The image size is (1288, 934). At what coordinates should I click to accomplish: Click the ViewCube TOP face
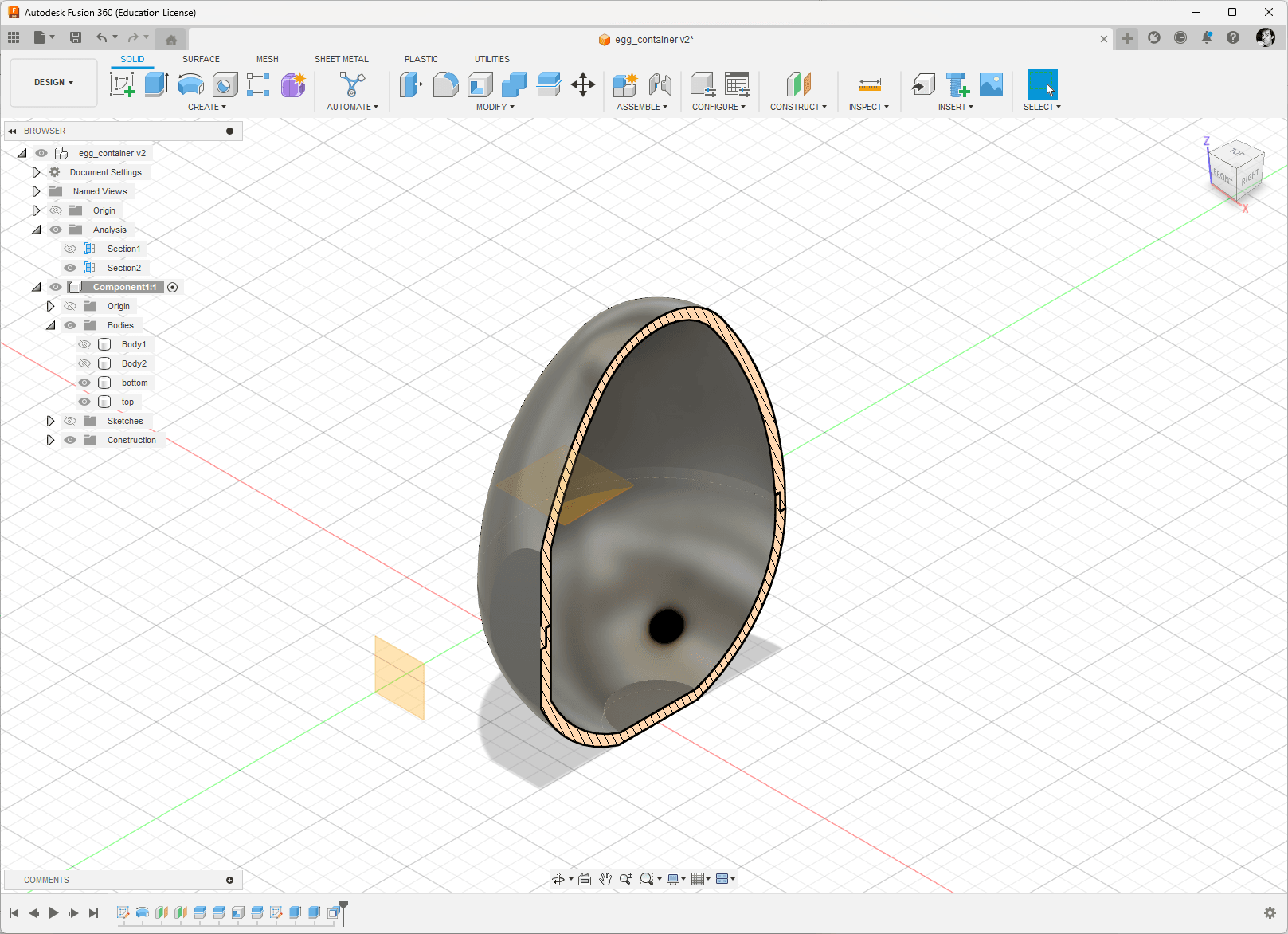[x=1236, y=152]
